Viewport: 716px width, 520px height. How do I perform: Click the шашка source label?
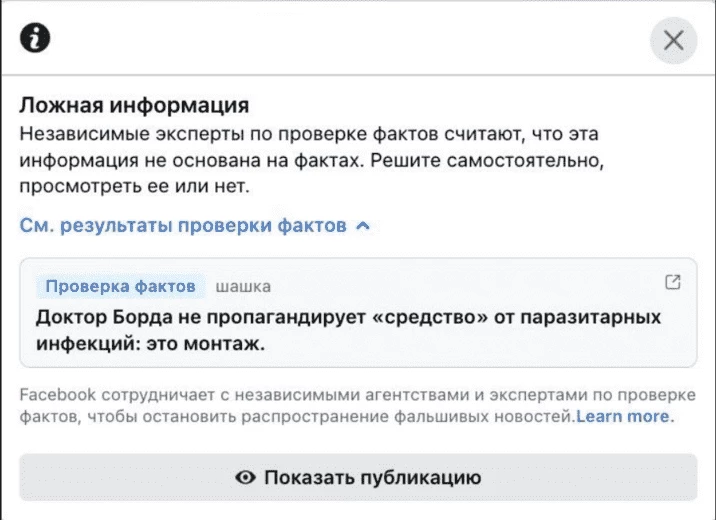243,287
